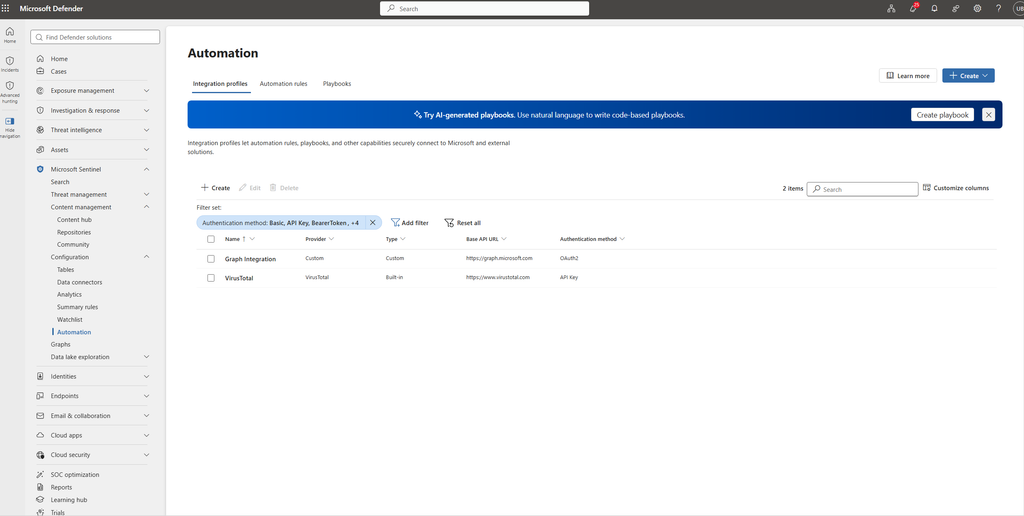
Task: Click the Create playbook button in banner
Action: point(942,115)
